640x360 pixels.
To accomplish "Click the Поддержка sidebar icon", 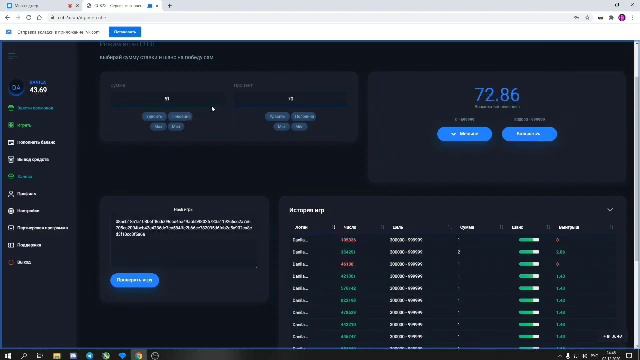I will click(11, 245).
